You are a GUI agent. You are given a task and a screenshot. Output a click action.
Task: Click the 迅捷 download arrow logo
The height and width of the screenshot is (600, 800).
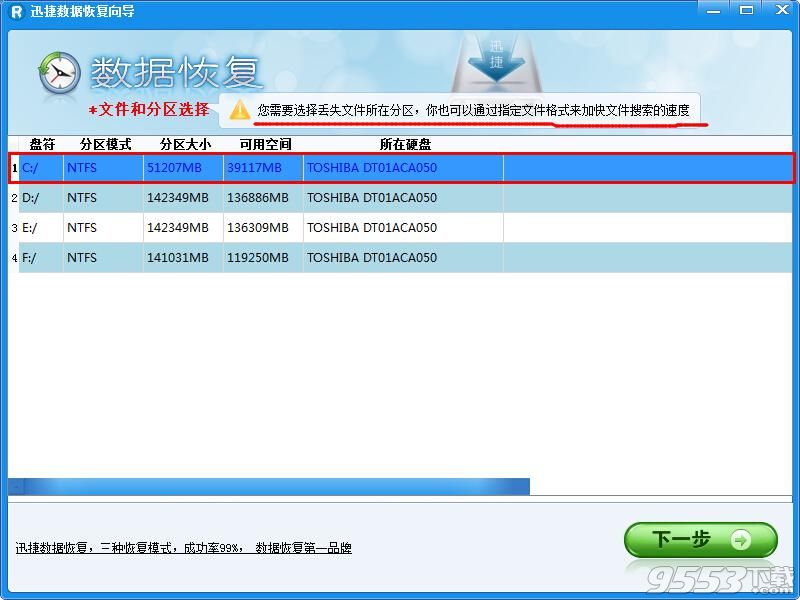pyautogui.click(x=496, y=60)
